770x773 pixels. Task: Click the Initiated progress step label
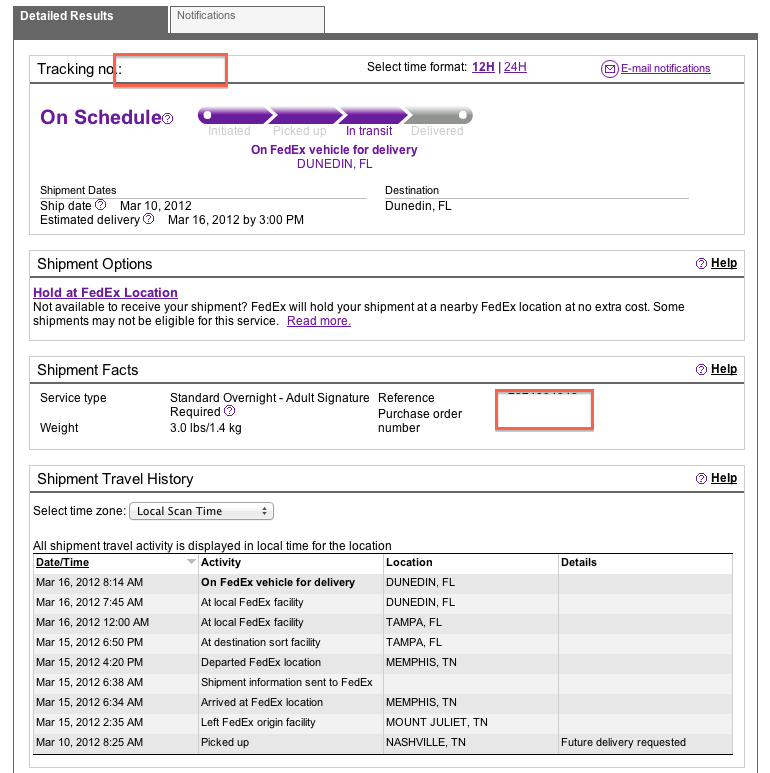(x=229, y=131)
